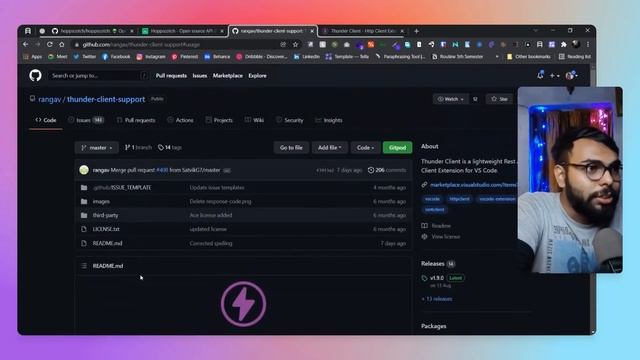Open the third-party folder
The width and height of the screenshot is (640, 360).
[x=105, y=215]
